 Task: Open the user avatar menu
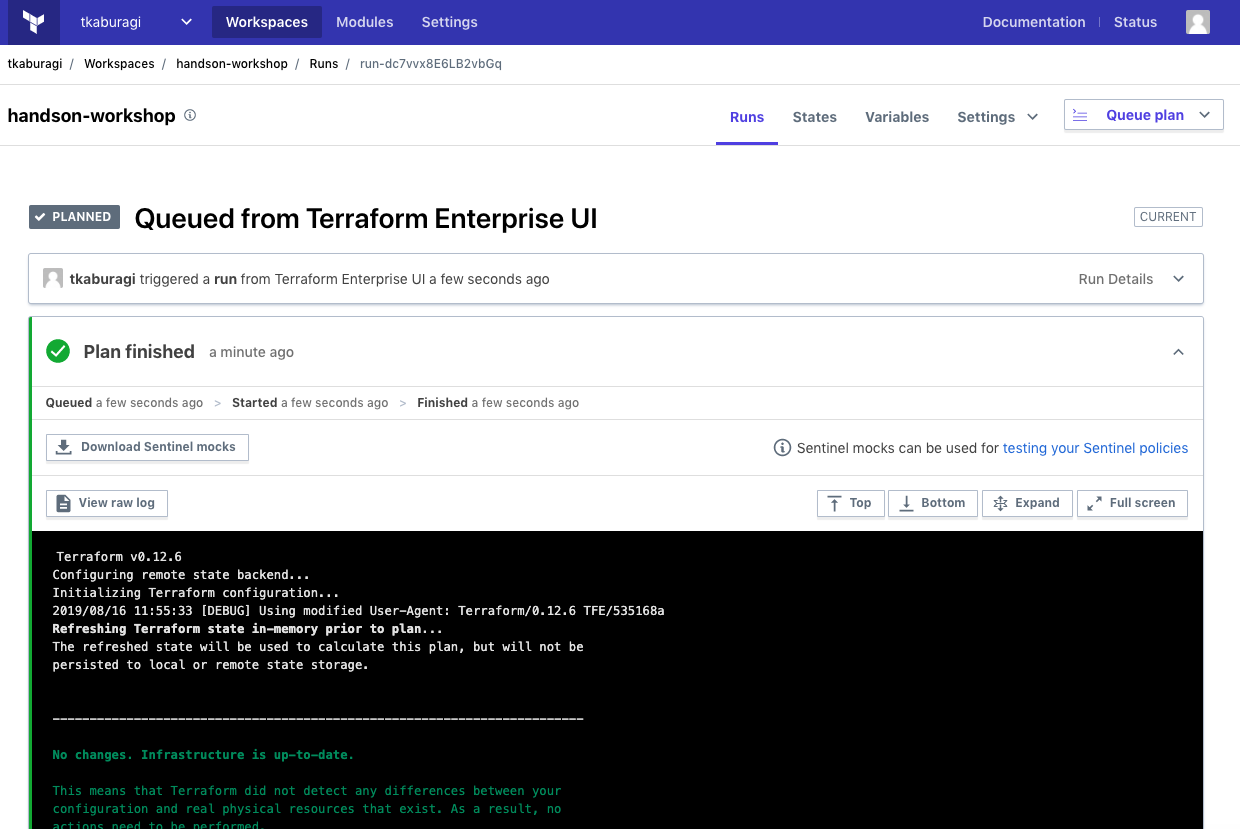tap(1197, 22)
